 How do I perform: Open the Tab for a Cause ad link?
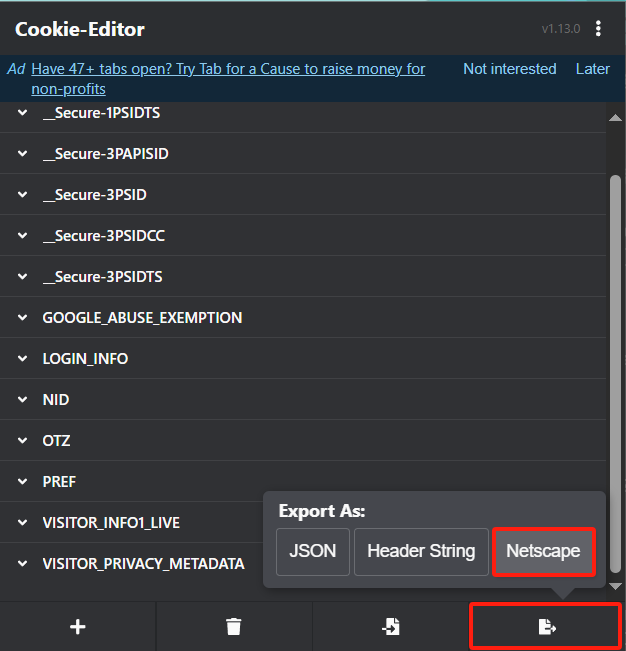coord(228,79)
